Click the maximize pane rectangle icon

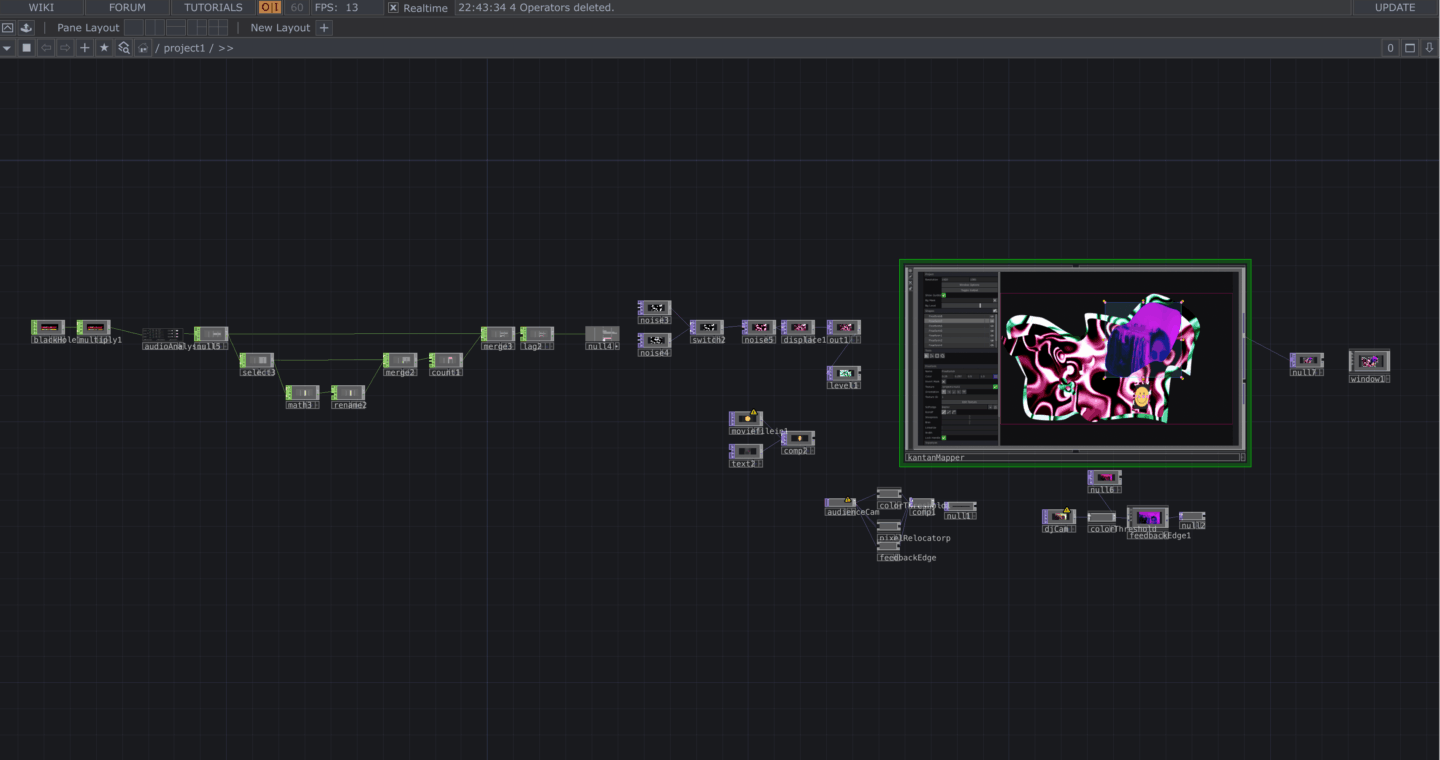[x=1410, y=48]
